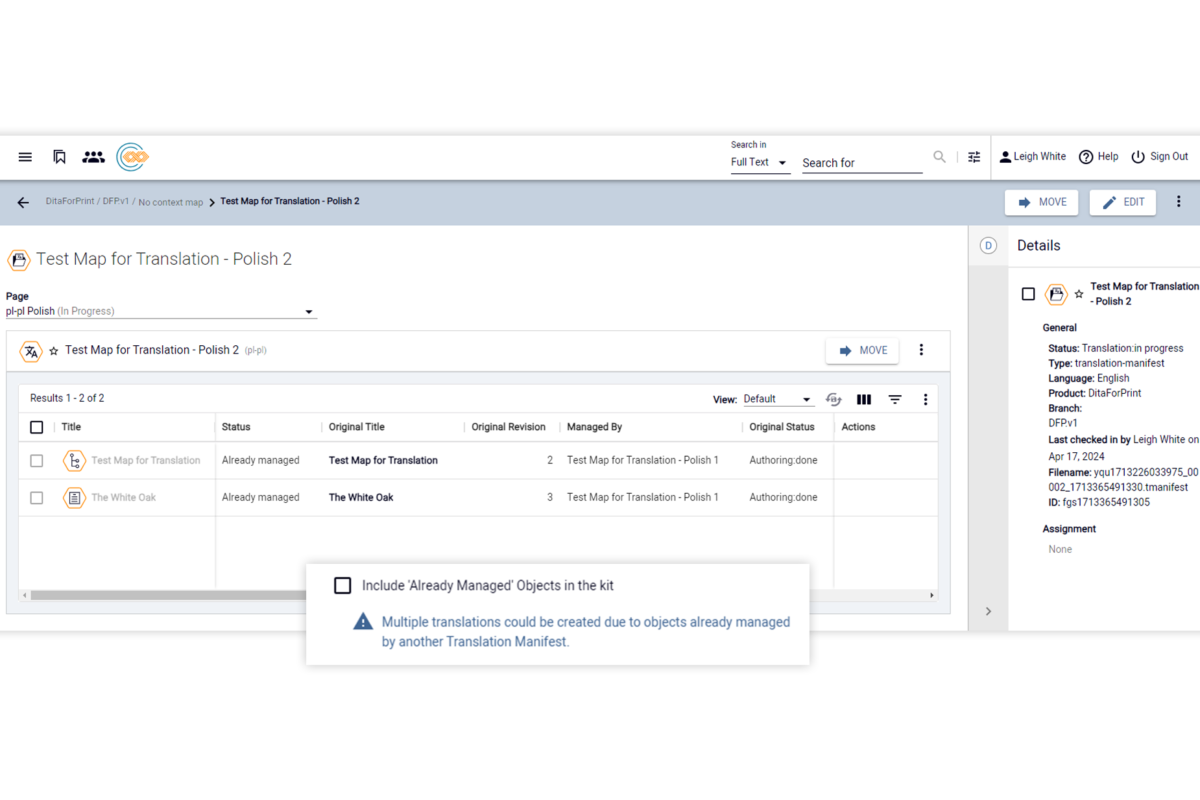
Task: Open the users group icon
Action: point(93,157)
